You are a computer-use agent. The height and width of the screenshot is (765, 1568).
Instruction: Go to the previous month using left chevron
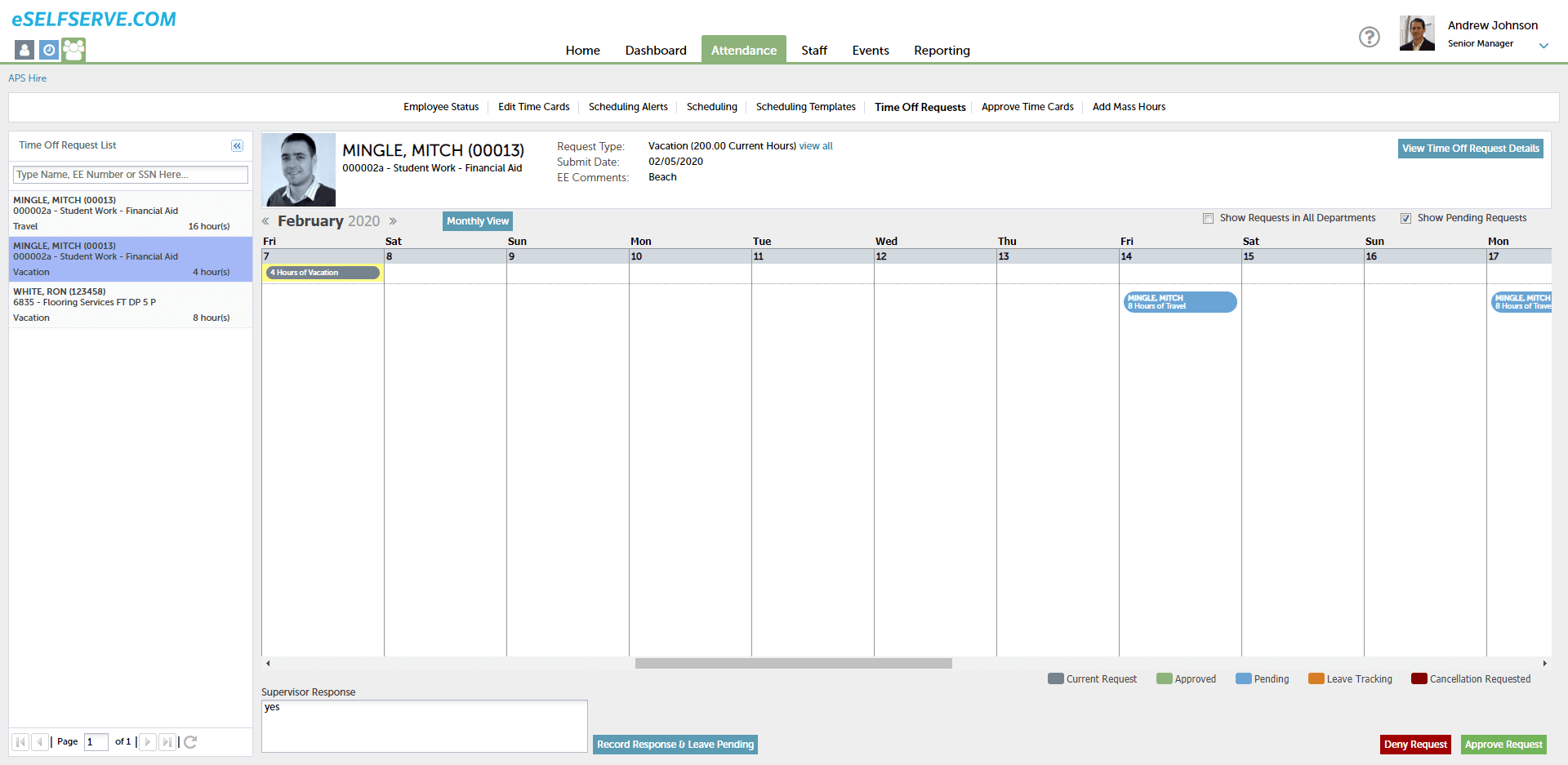(265, 220)
